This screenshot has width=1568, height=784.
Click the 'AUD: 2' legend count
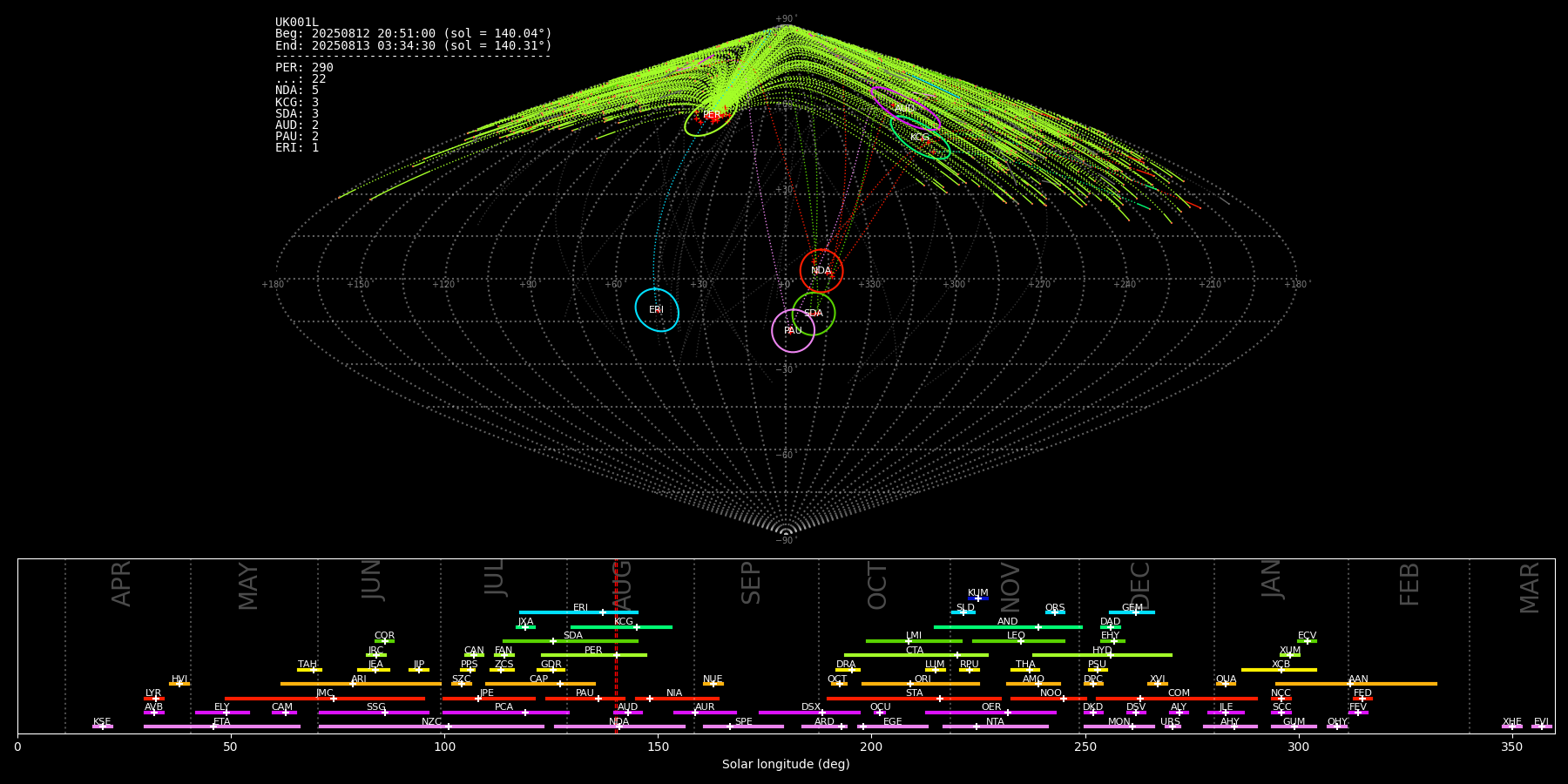[297, 125]
